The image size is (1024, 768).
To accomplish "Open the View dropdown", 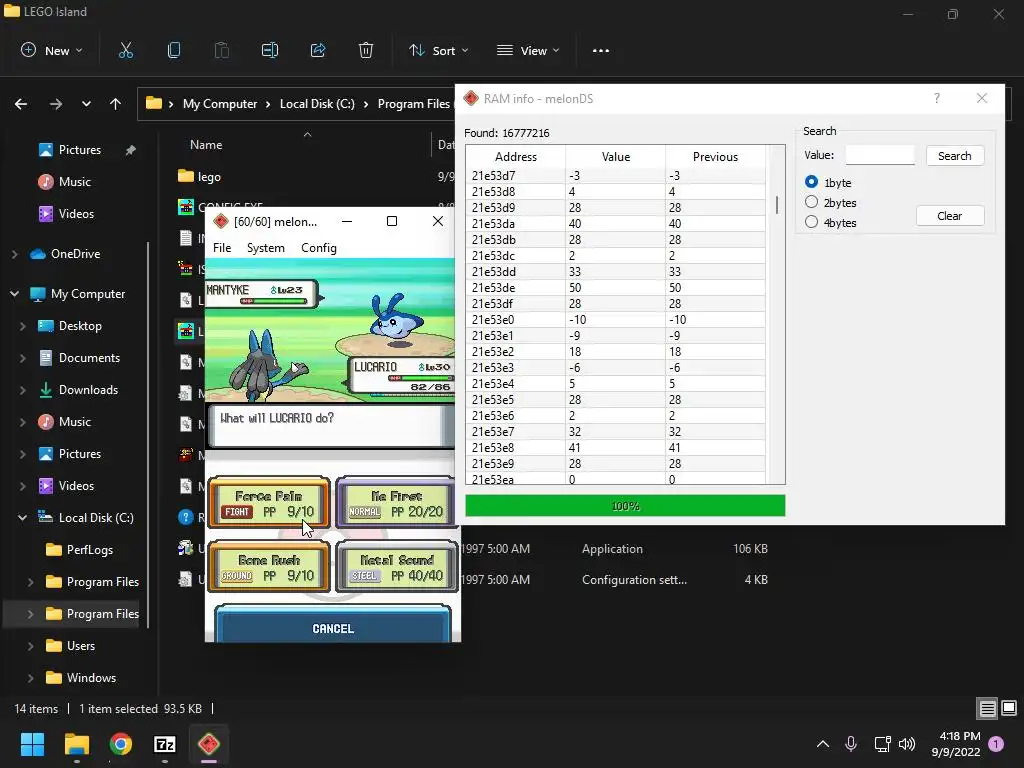I will (x=528, y=50).
